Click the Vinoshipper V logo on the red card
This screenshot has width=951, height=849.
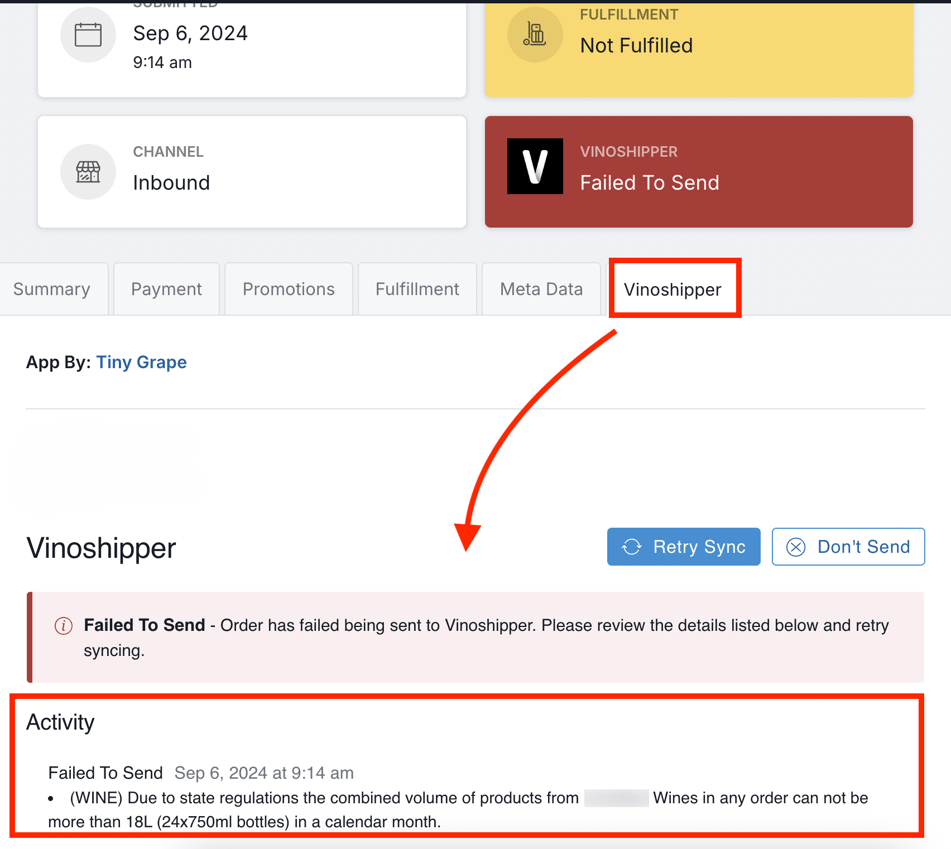535,166
